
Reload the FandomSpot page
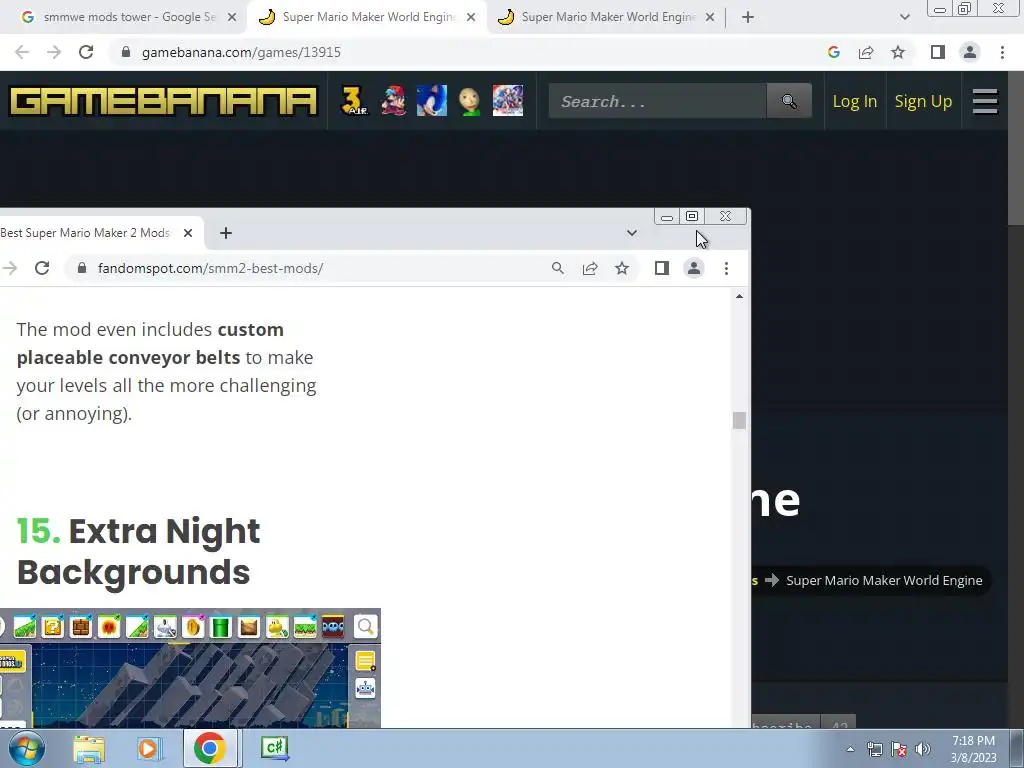point(42,268)
